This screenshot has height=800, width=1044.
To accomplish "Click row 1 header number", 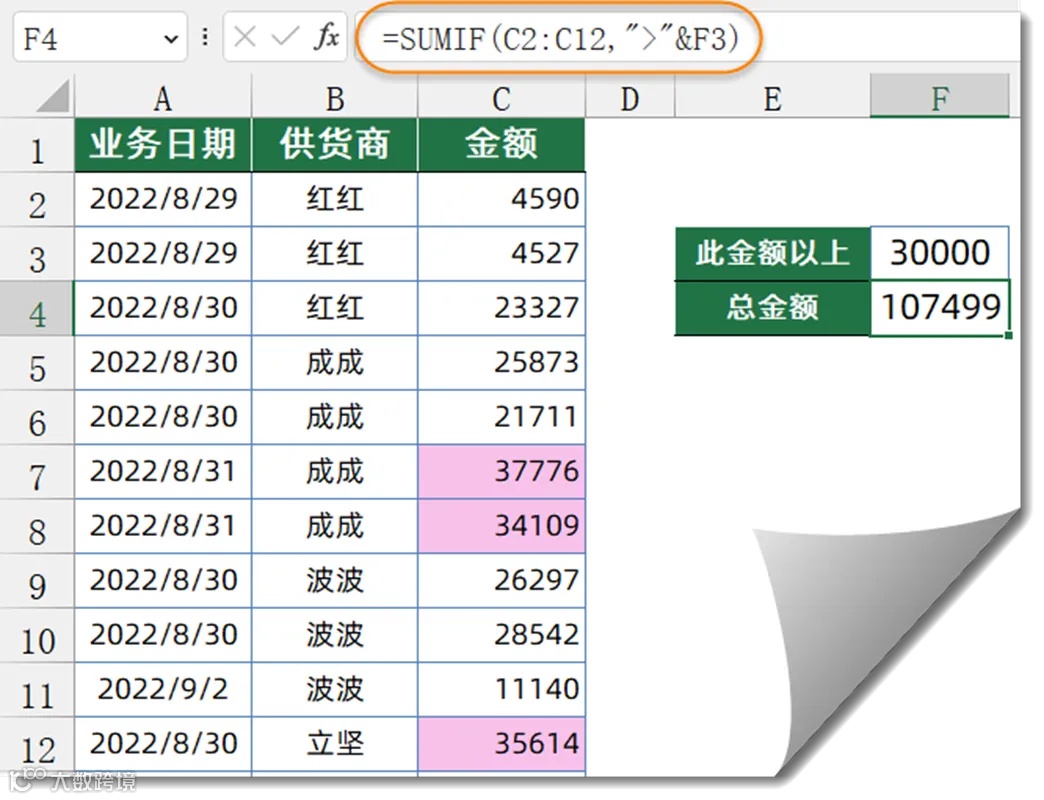I will (x=38, y=144).
